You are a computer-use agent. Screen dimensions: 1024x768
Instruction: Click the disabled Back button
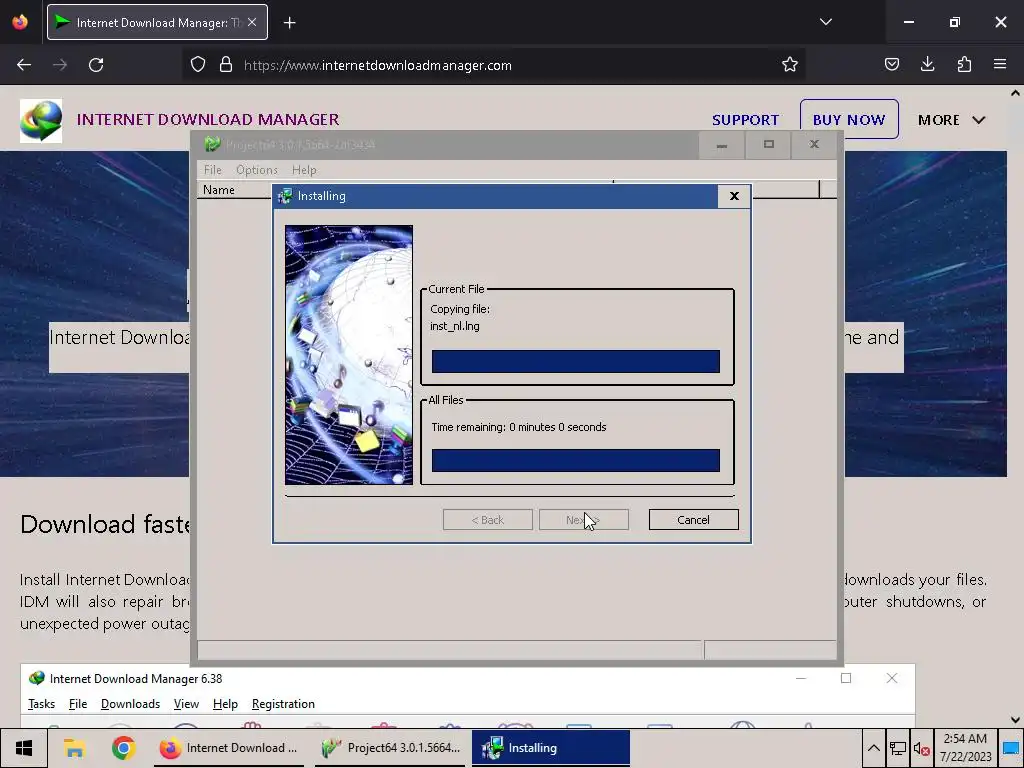pyautogui.click(x=488, y=520)
